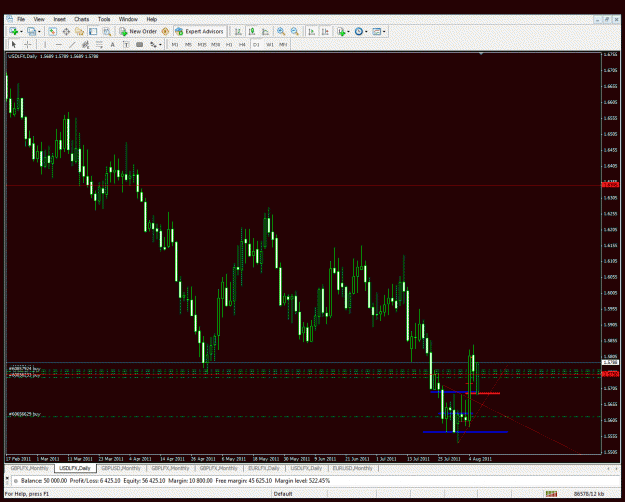Toggle the Chart Shift option
The width and height of the screenshot is (625, 502).
325,31
